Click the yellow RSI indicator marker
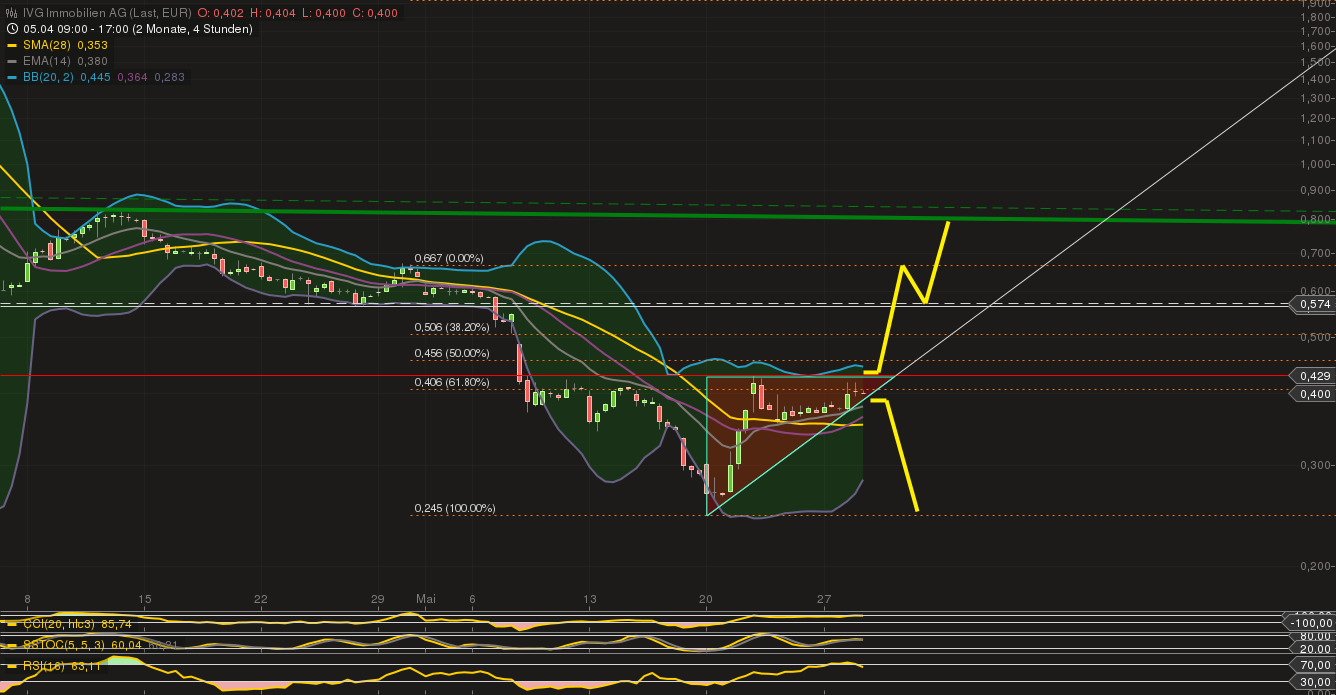This screenshot has width=1336, height=695. [11, 665]
